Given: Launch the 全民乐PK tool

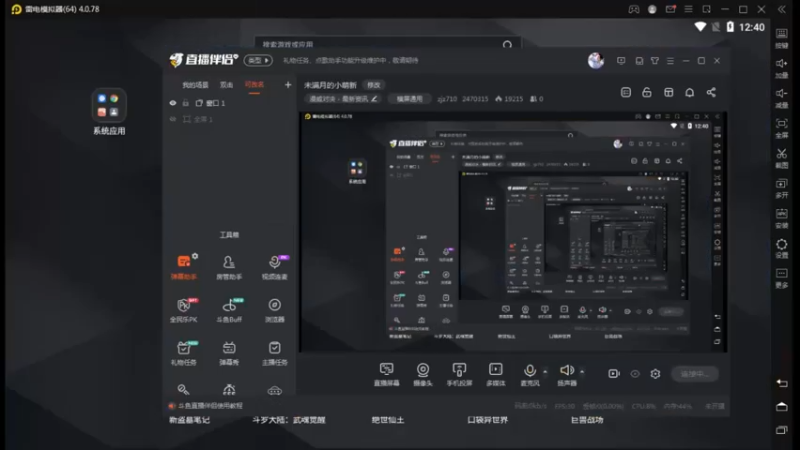Looking at the screenshot, I should [x=184, y=310].
